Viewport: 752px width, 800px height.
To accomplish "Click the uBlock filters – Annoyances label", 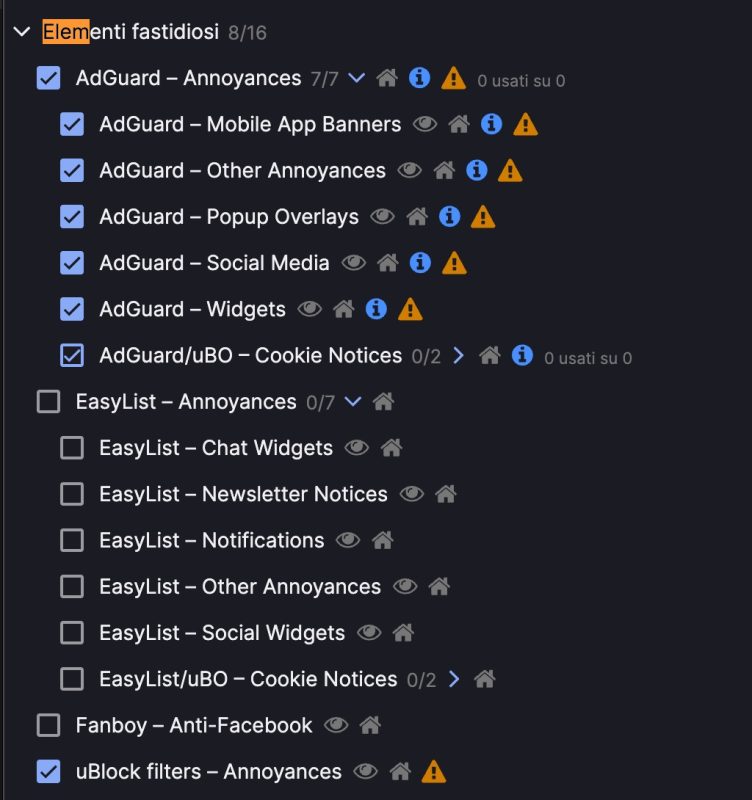I will [x=208, y=772].
